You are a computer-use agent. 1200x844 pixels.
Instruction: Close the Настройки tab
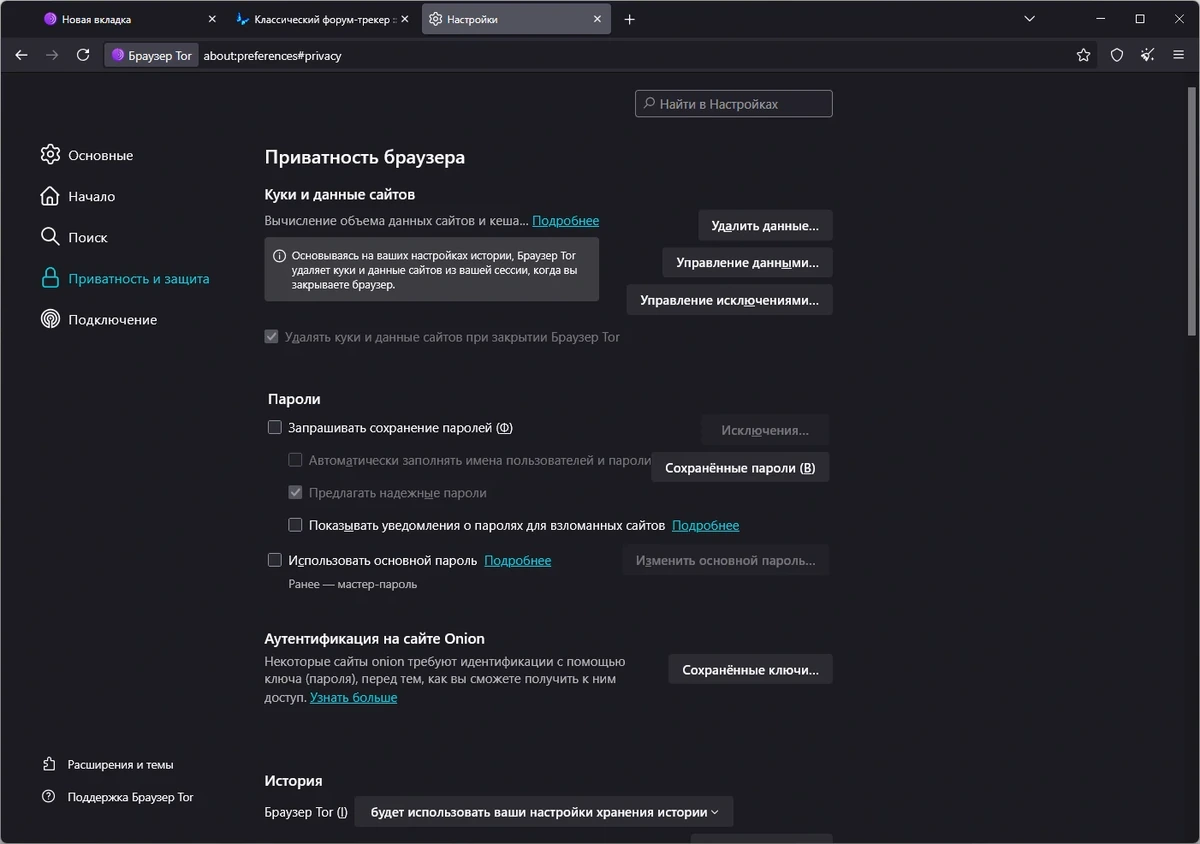pos(597,19)
